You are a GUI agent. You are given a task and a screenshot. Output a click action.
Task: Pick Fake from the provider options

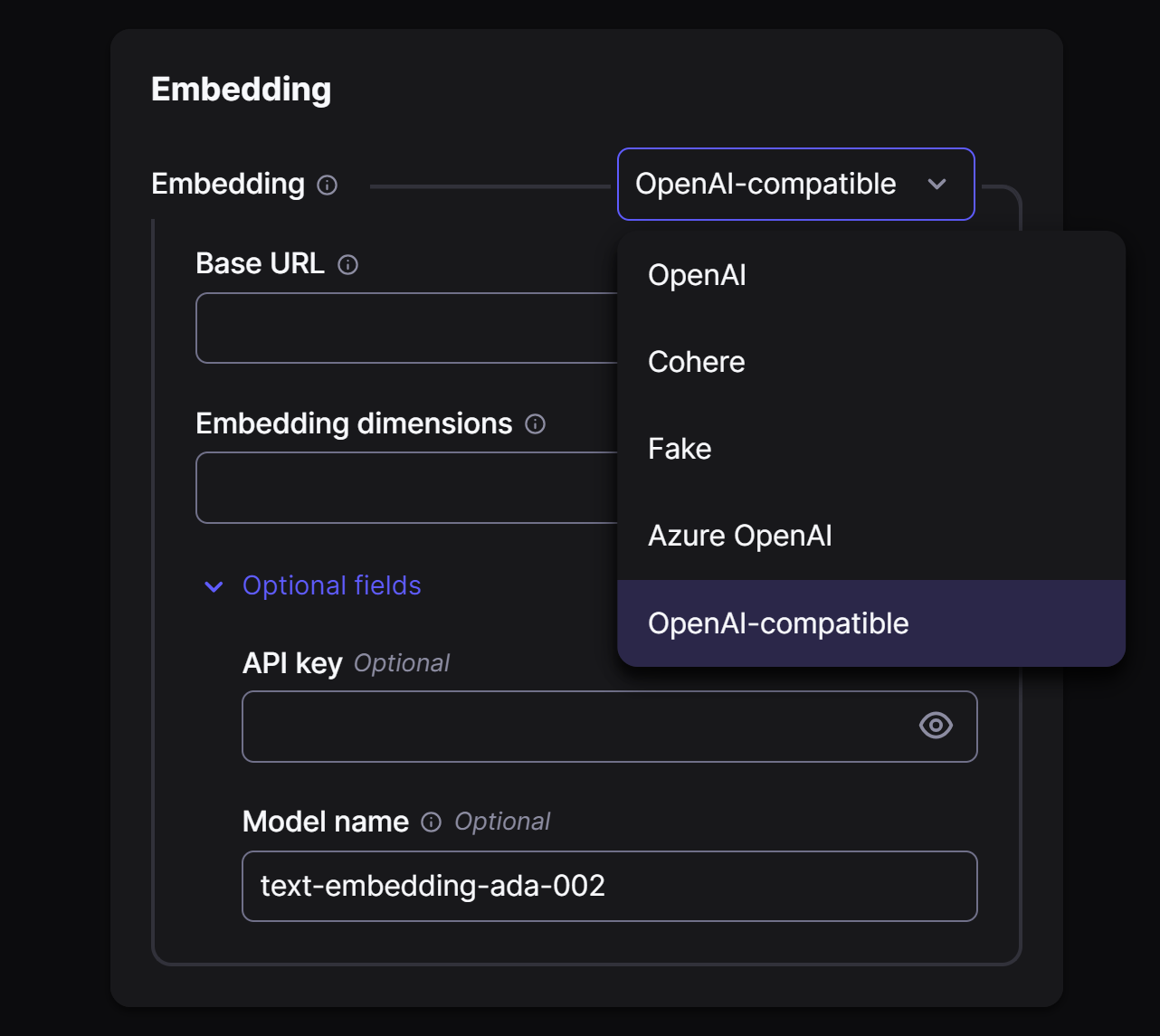pyautogui.click(x=679, y=449)
